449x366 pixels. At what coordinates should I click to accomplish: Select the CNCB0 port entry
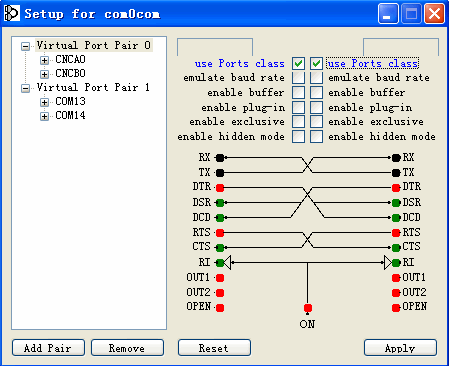(x=70, y=73)
